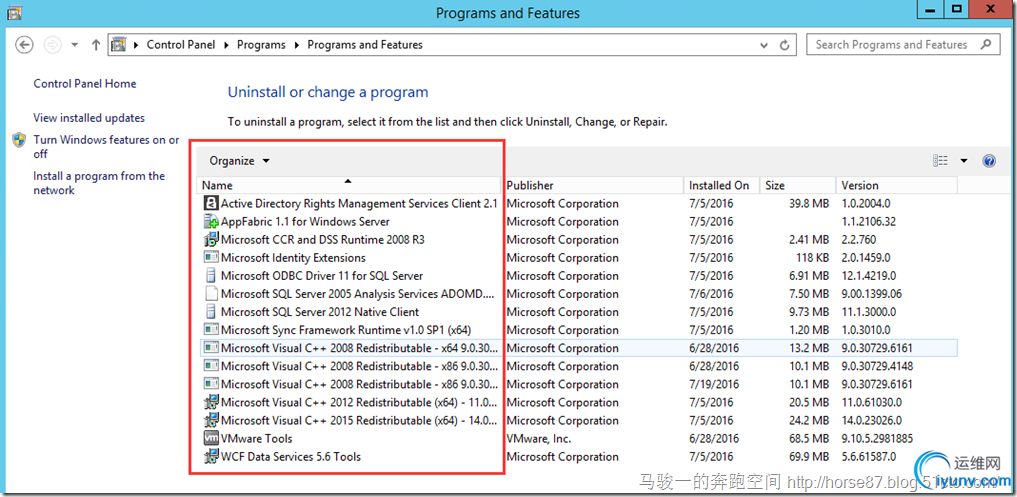Click the Microsoft Identity Extensions icon
Screen dimensions: 1017x497
pyautogui.click(x=211, y=258)
